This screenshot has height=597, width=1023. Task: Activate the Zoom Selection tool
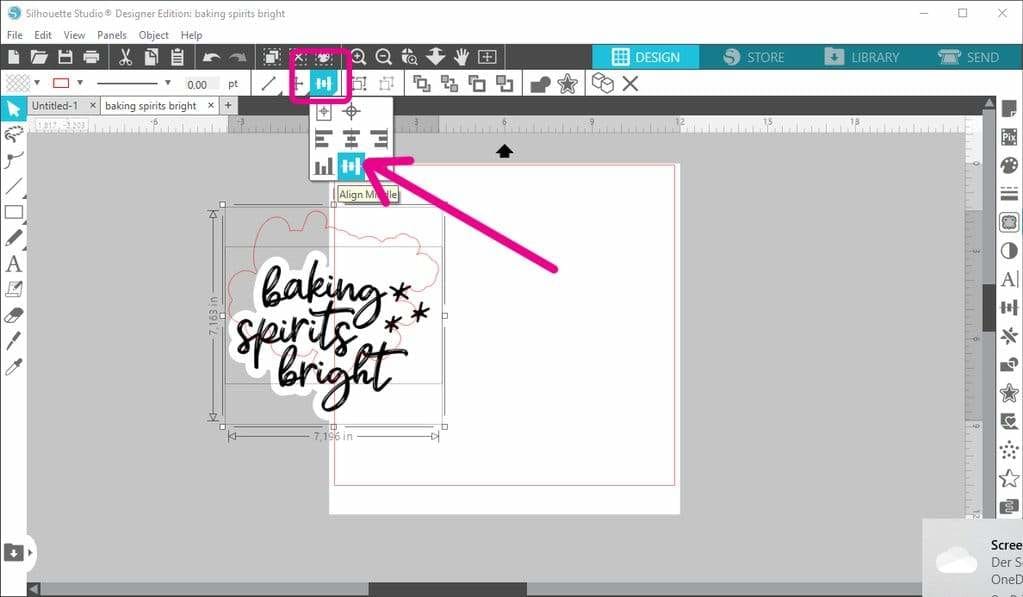[410, 57]
